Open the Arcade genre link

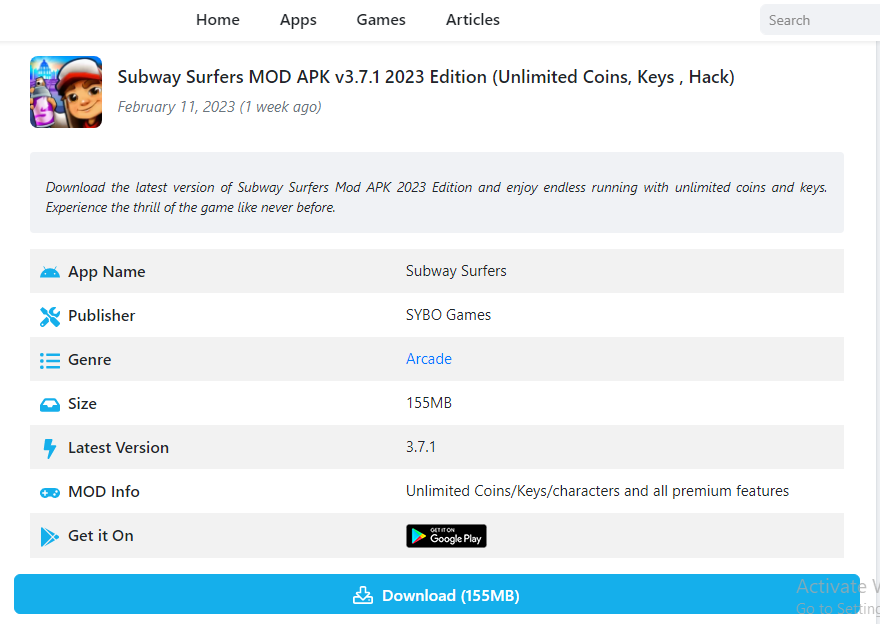pyautogui.click(x=429, y=359)
